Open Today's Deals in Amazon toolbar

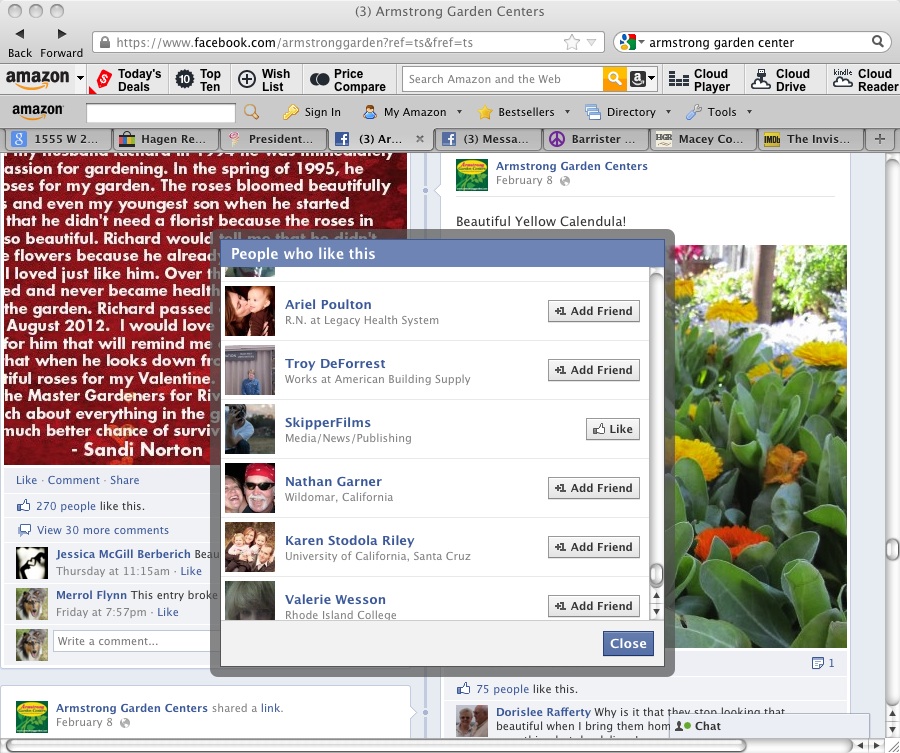tap(129, 80)
